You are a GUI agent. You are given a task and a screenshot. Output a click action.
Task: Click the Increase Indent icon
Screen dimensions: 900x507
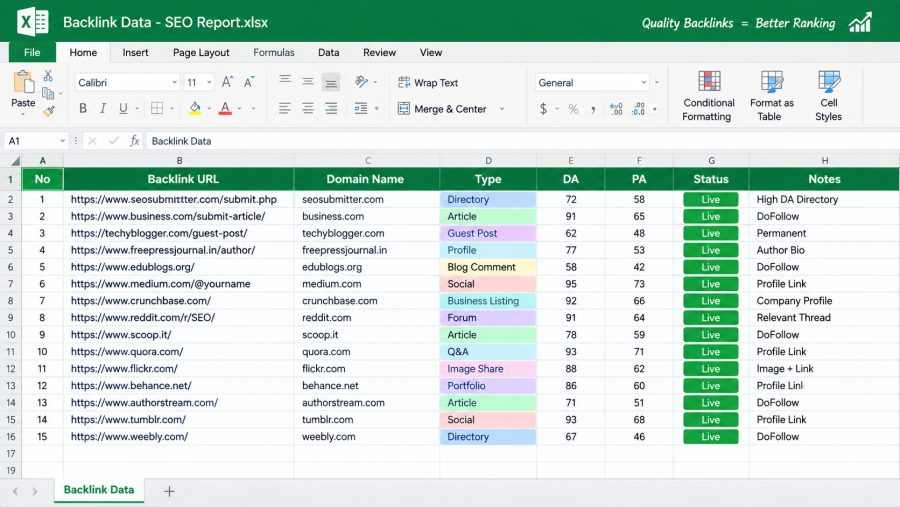pos(361,108)
